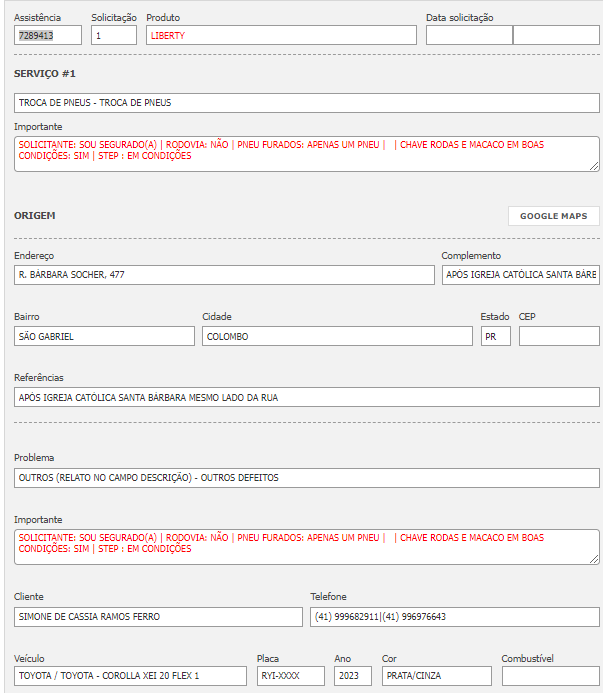This screenshot has height=693, width=603.
Task: Focus the Bairro field with São Gabriel
Action: point(104,336)
